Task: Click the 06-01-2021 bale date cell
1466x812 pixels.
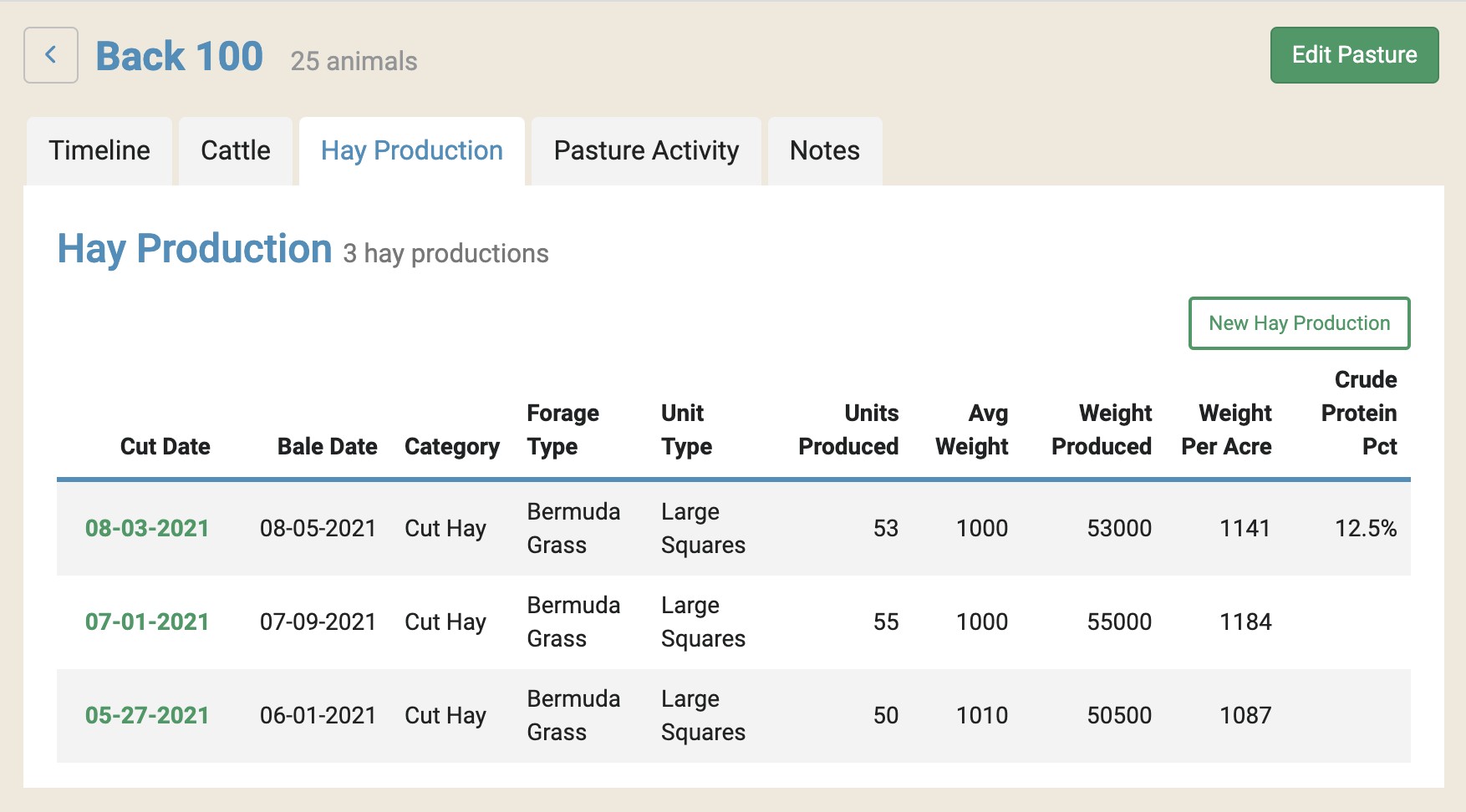Action: pyautogui.click(x=318, y=716)
